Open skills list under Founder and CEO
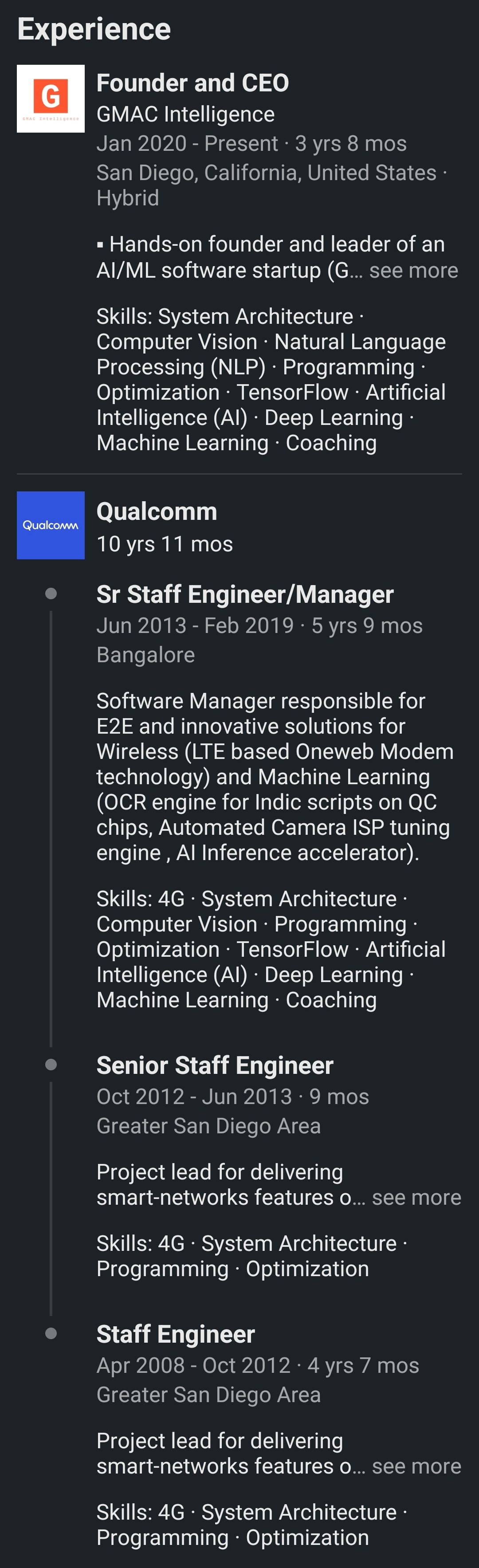The height and width of the screenshot is (1568, 479). 271,379
